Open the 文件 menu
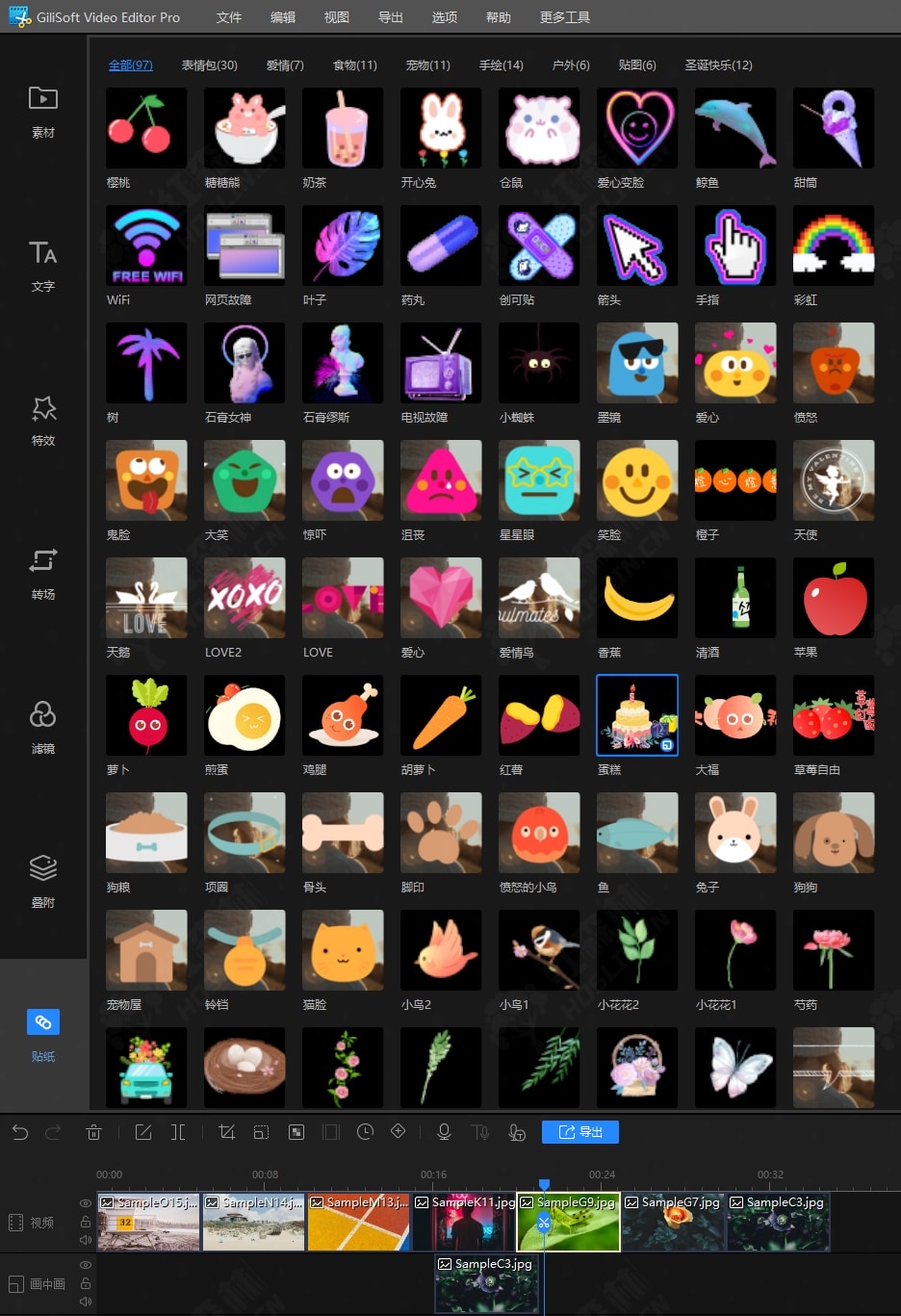Viewport: 901px width, 1316px height. click(x=229, y=17)
